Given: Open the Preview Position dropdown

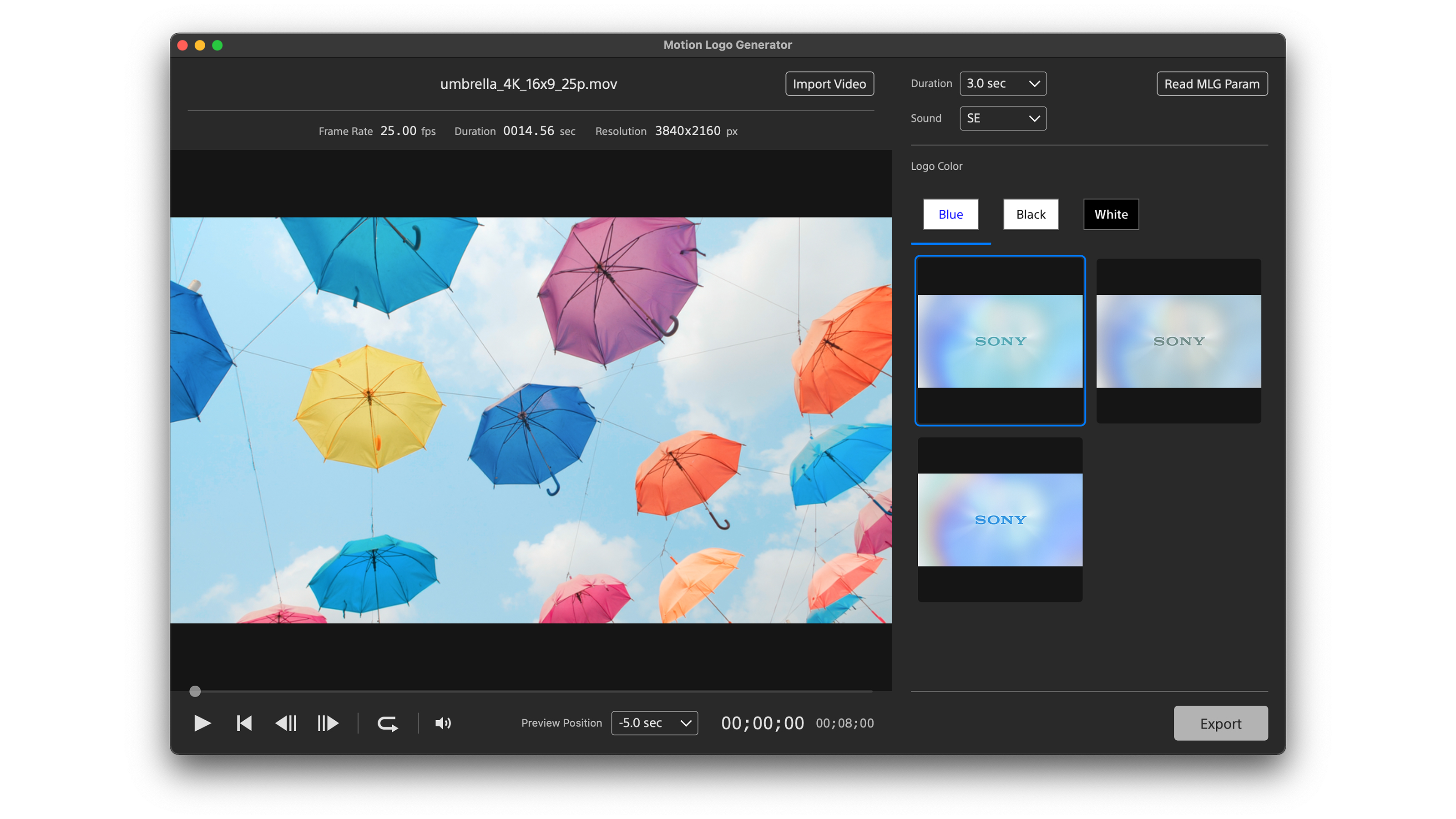Looking at the screenshot, I should pos(655,723).
